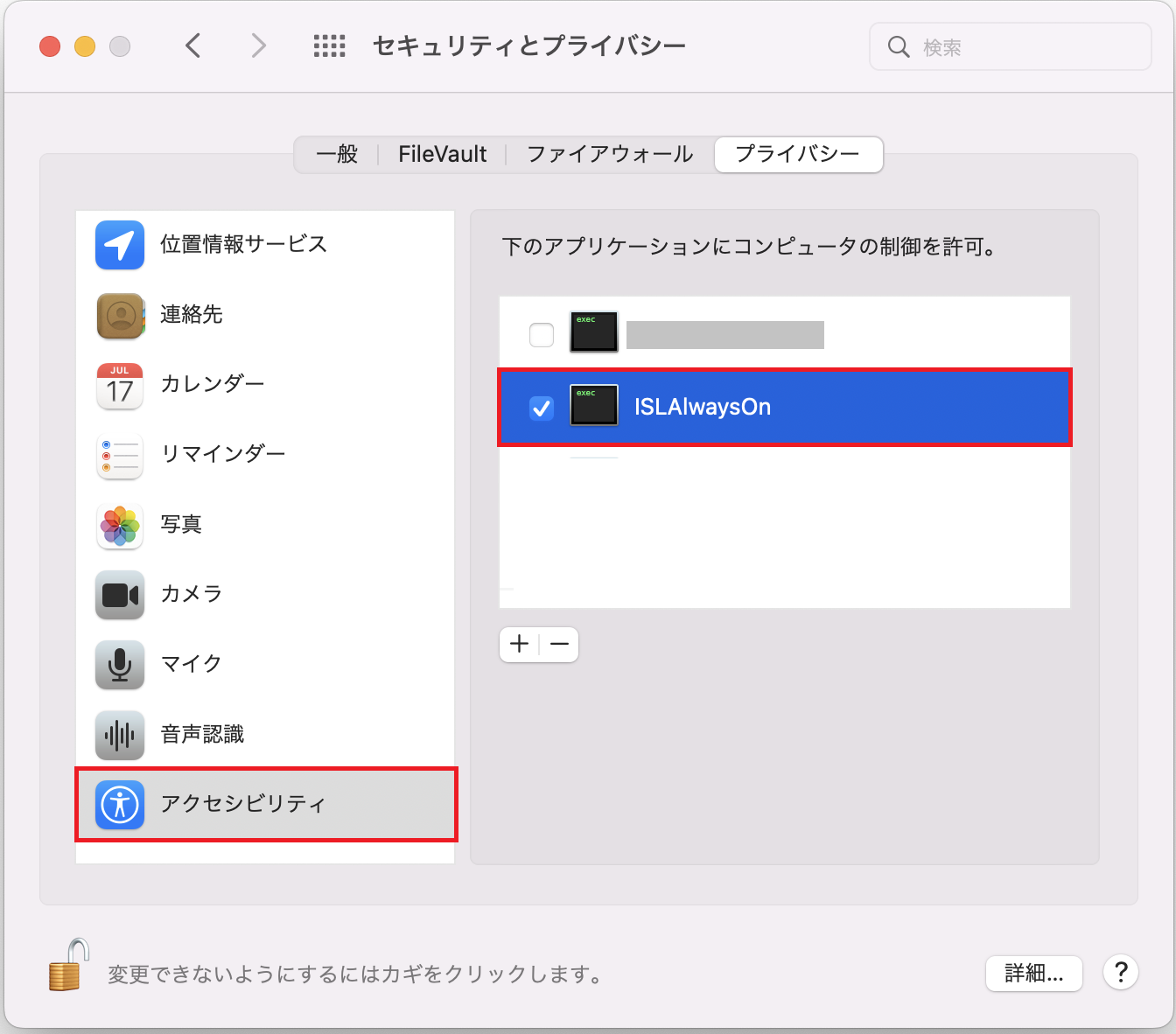Select 写真 in the privacy list

click(265, 525)
